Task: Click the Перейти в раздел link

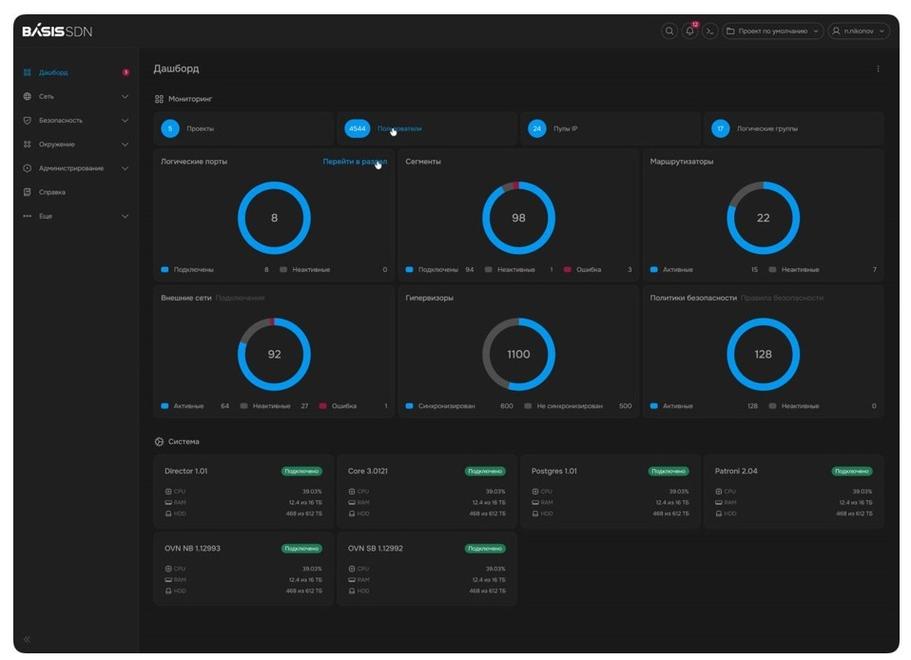Action: tap(354, 162)
